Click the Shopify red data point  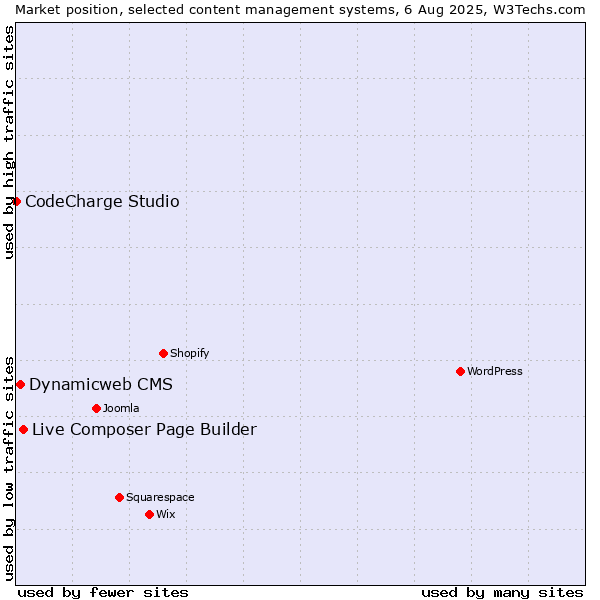point(163,353)
